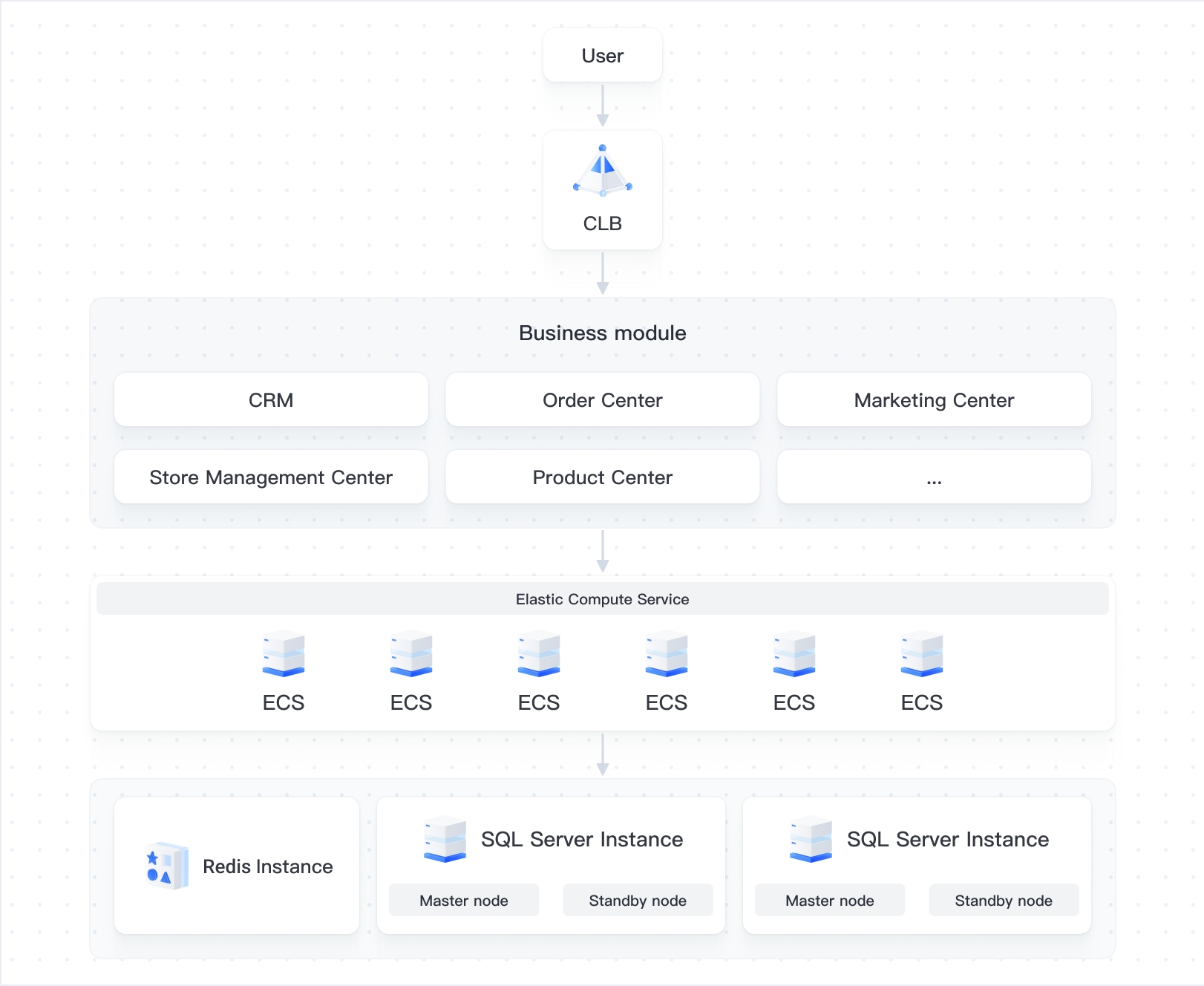Click the left SQL Server Instance icon
1204x986 pixels.
pyautogui.click(x=445, y=839)
